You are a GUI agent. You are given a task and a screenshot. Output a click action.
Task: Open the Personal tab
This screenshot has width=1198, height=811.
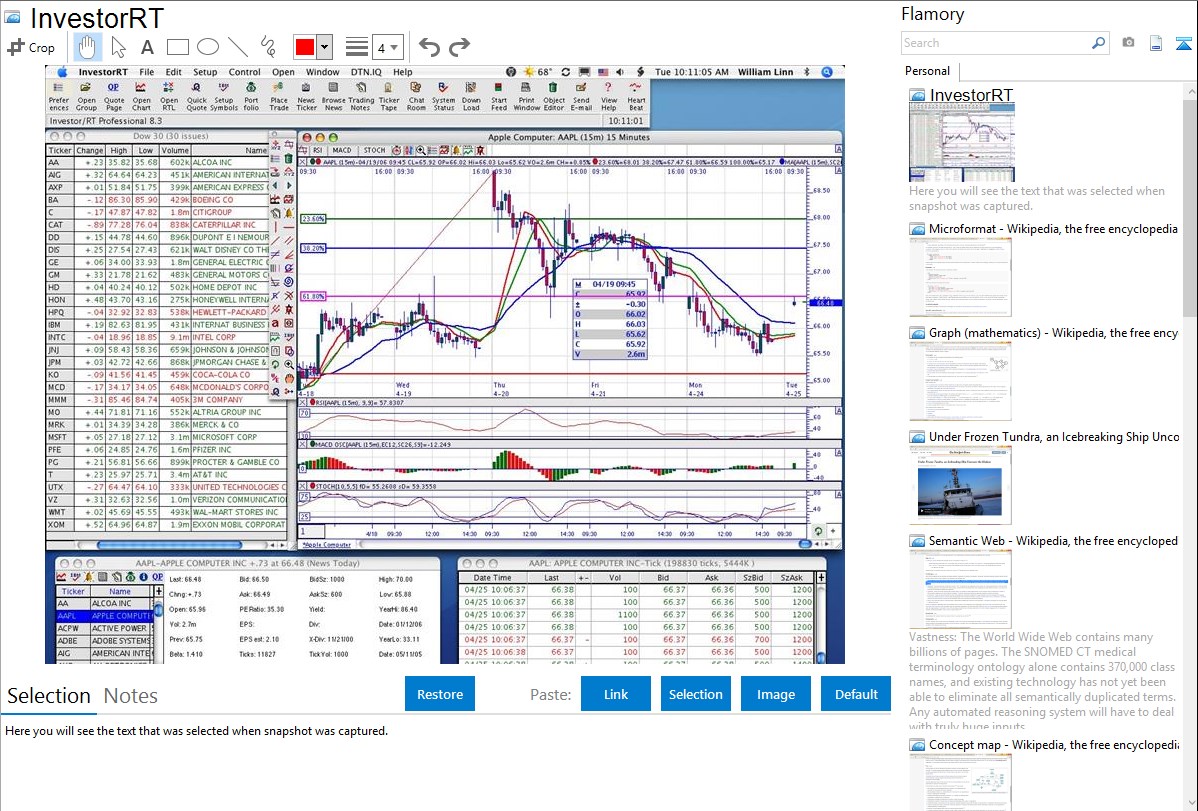coord(927,71)
